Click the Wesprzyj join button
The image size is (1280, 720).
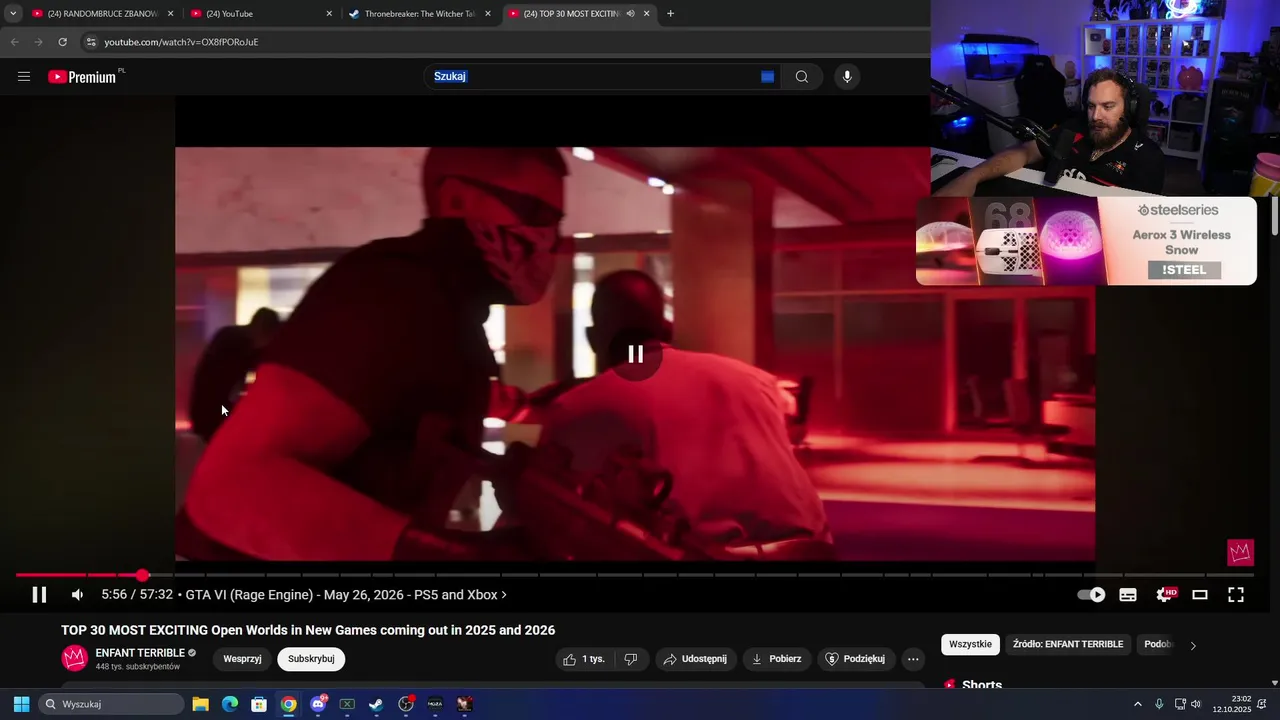(x=242, y=659)
